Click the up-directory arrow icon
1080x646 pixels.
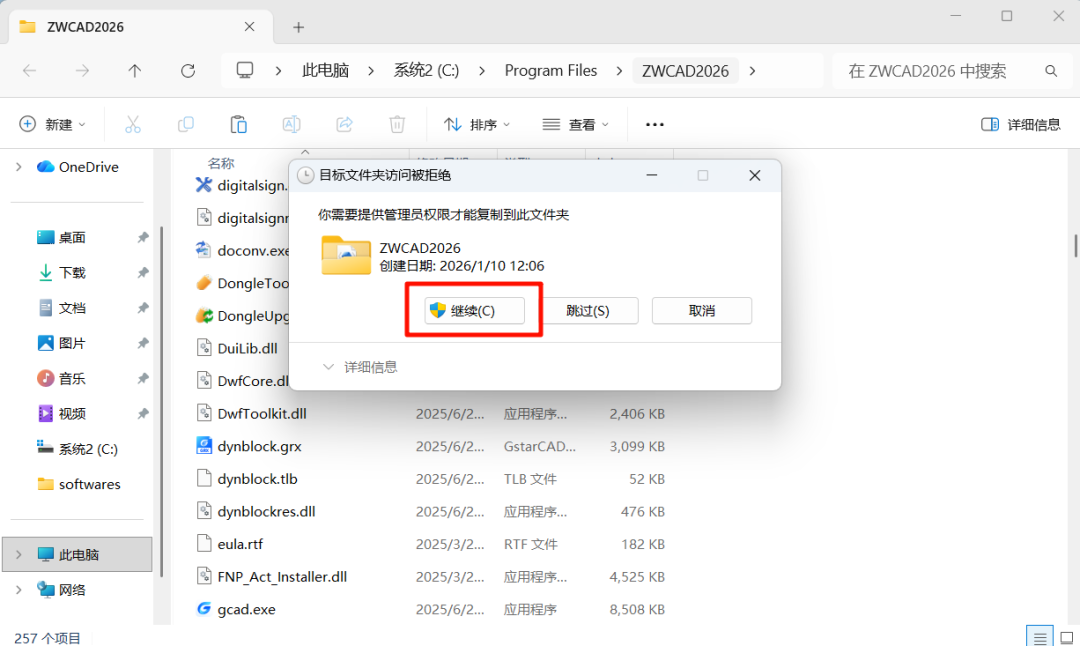135,71
